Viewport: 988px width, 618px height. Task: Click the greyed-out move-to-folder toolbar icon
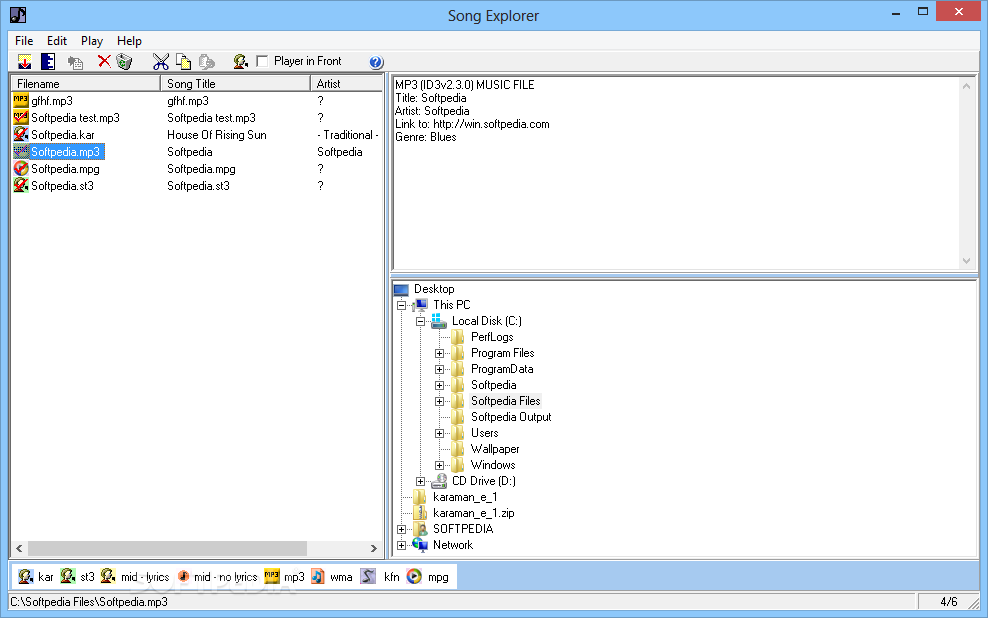(75, 62)
